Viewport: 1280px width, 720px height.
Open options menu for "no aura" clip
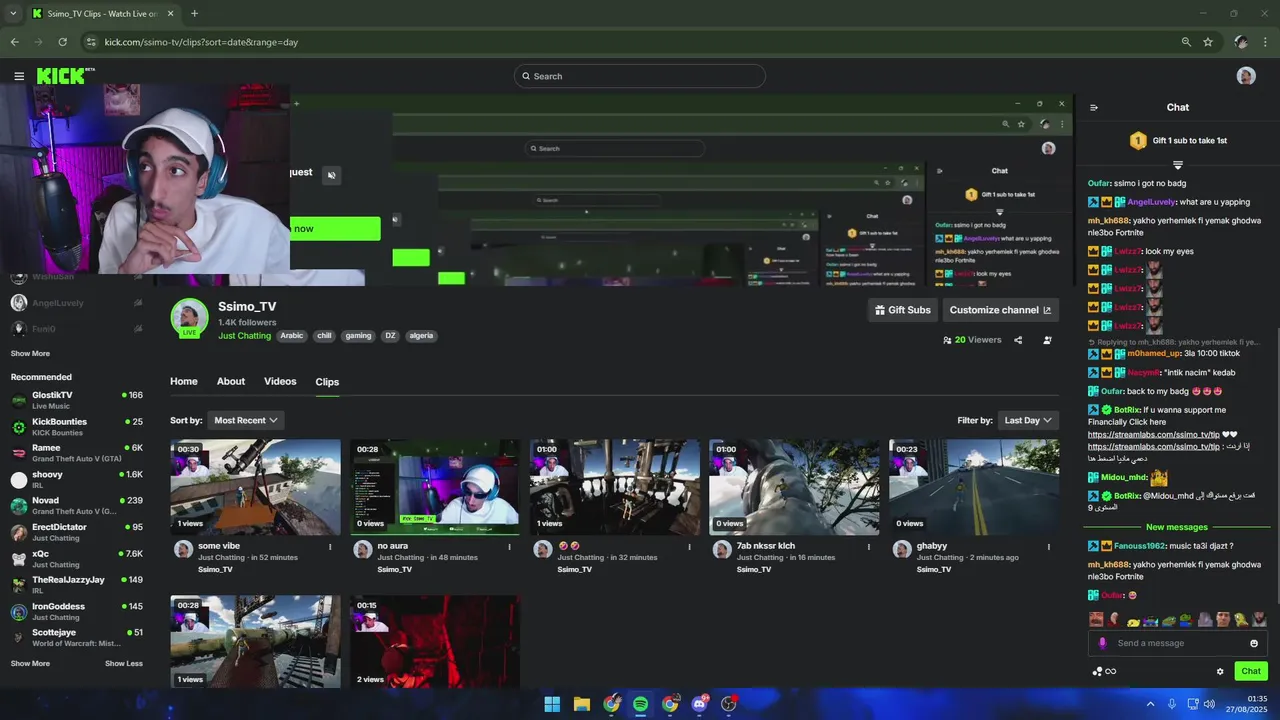click(509, 547)
